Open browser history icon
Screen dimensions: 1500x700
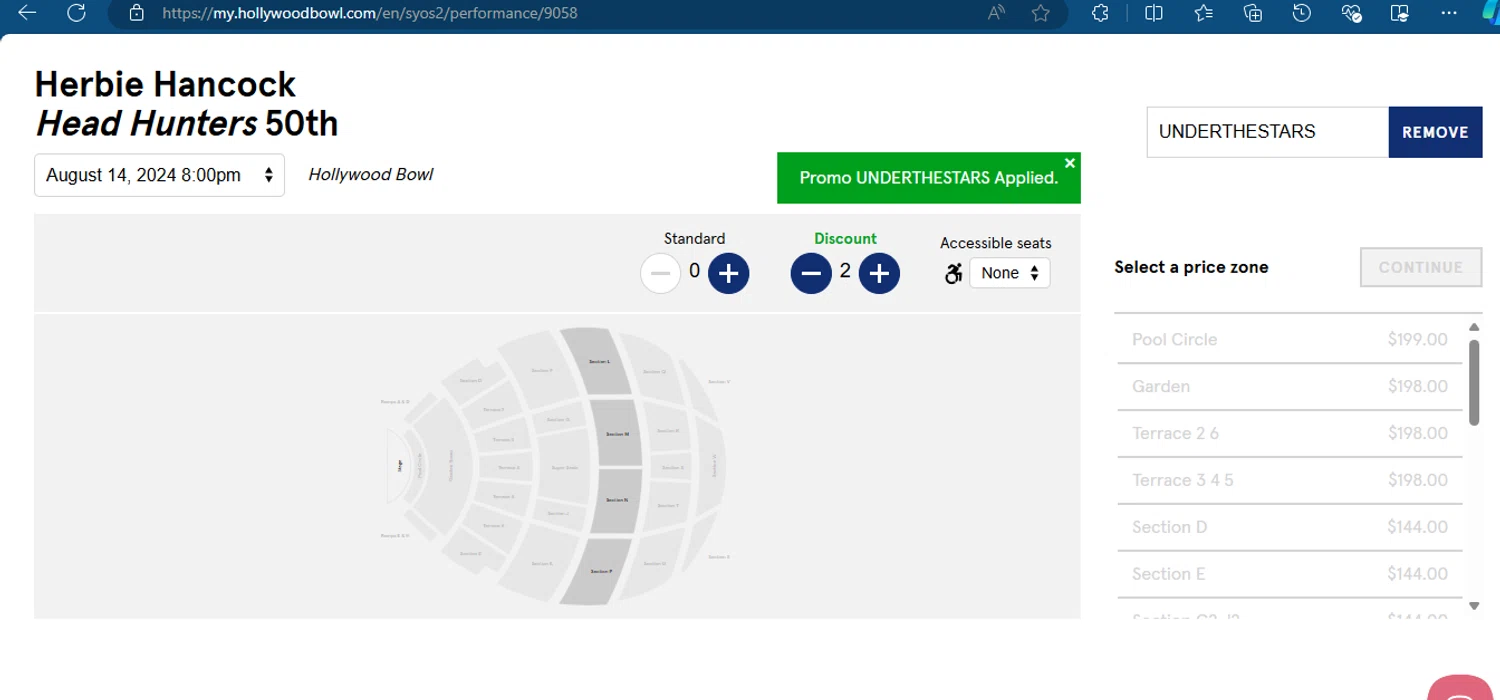click(x=1301, y=13)
